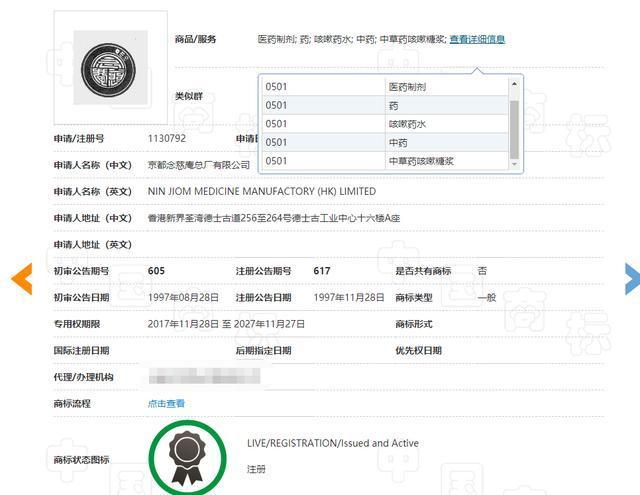Click the 申请/注册号 label
The width and height of the screenshot is (640, 495).
(x=79, y=138)
